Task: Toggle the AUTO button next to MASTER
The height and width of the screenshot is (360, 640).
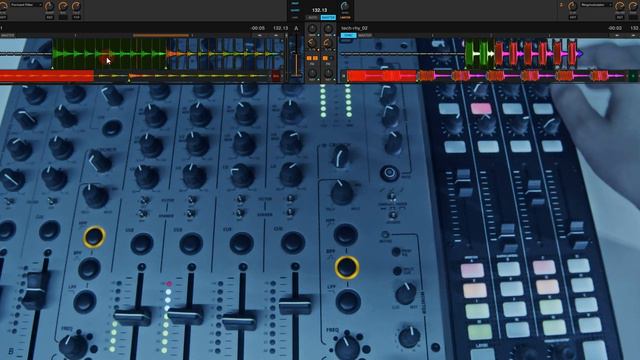Action: 312,18
